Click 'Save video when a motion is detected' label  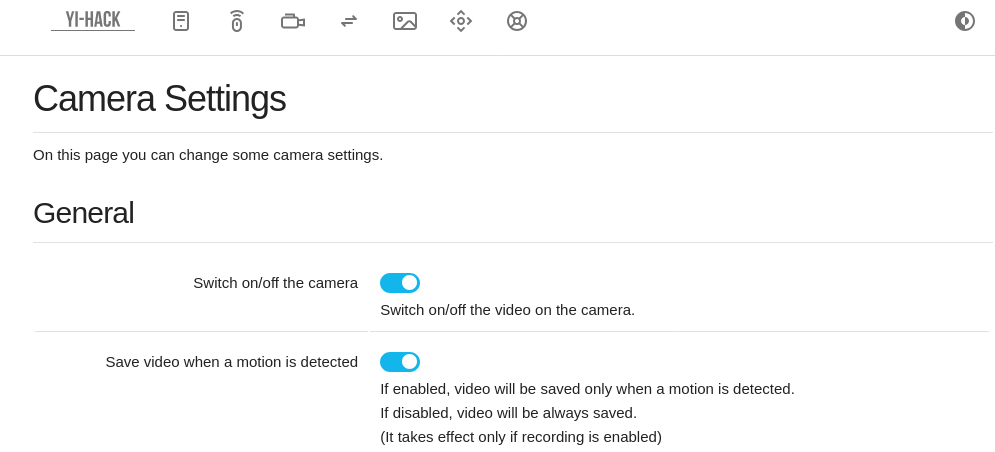231,362
